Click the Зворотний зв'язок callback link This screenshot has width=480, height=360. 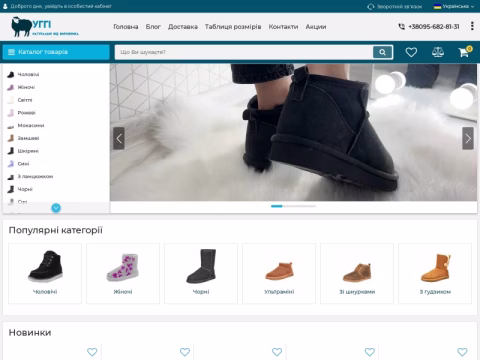[399, 6]
